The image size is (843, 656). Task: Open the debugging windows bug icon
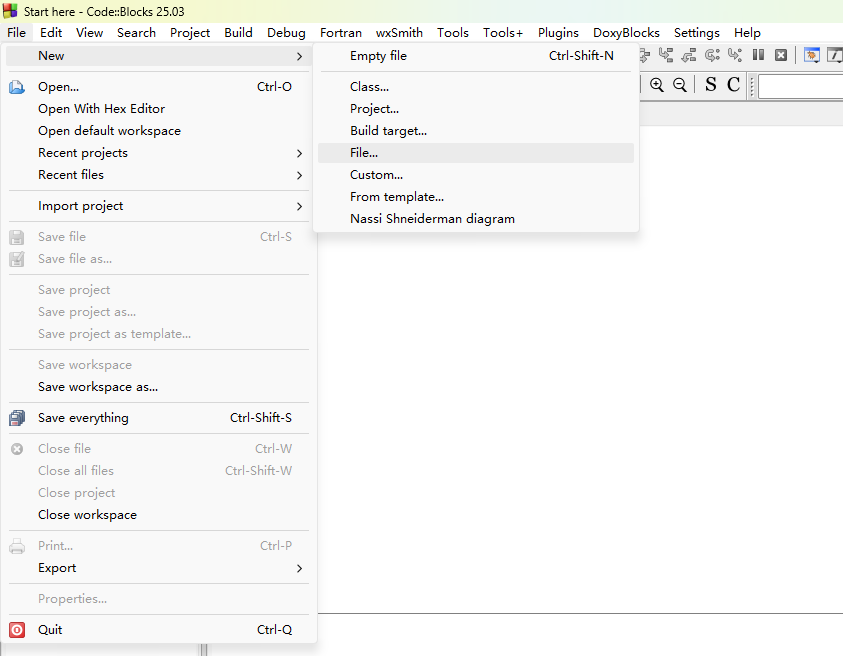click(x=812, y=56)
